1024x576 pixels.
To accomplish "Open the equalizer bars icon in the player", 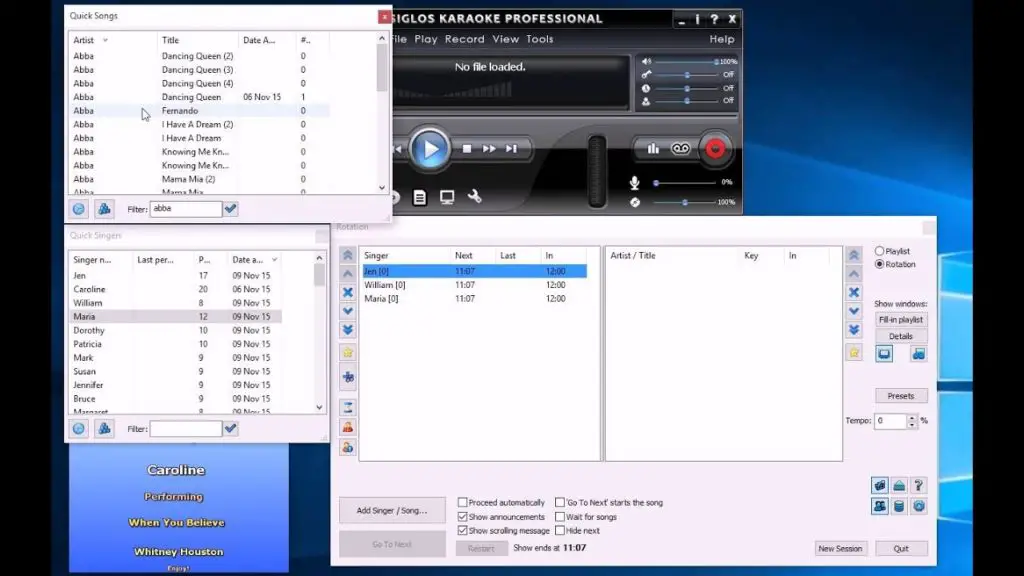I will pos(652,149).
